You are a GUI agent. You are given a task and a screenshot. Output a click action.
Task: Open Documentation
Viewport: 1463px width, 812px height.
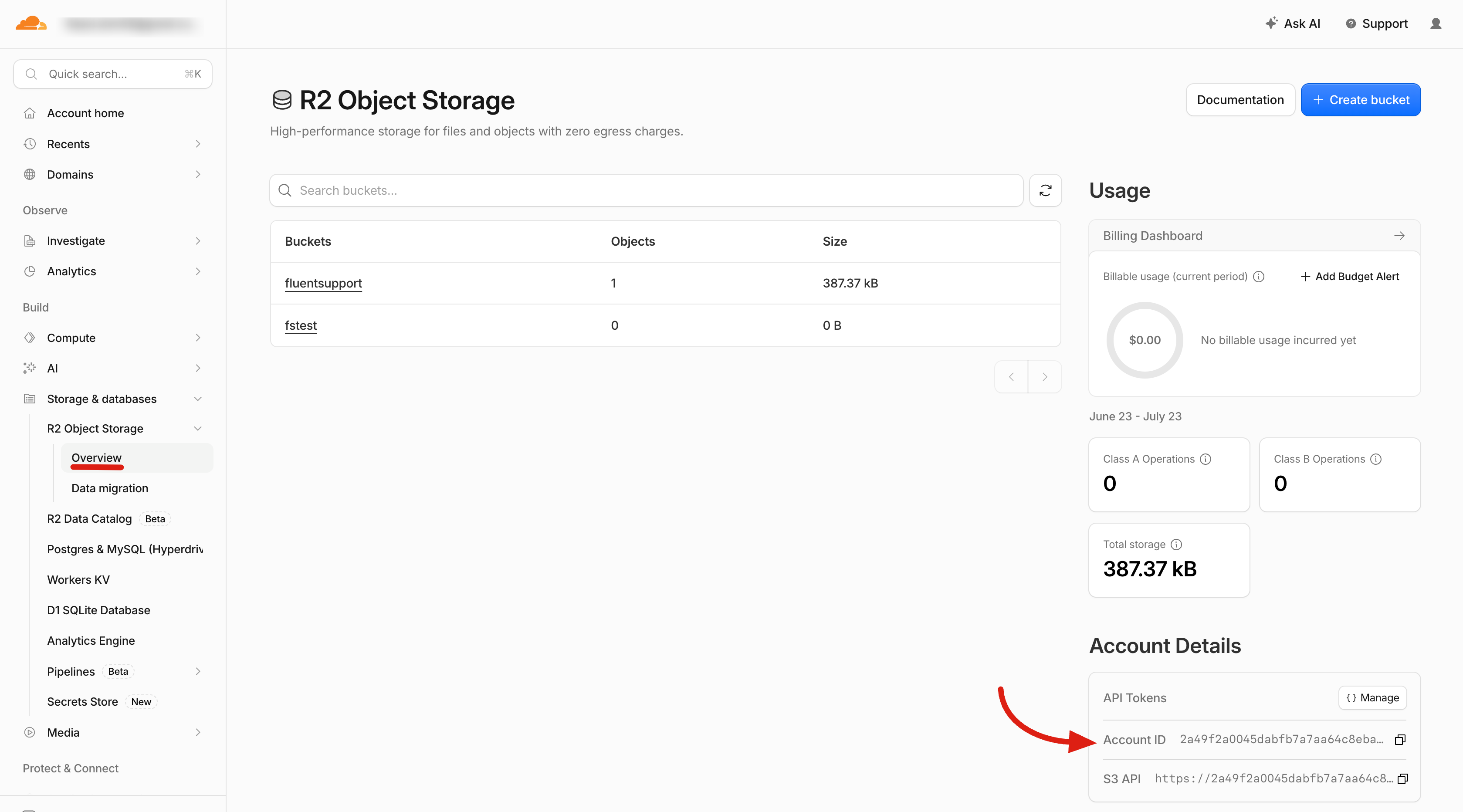point(1240,100)
